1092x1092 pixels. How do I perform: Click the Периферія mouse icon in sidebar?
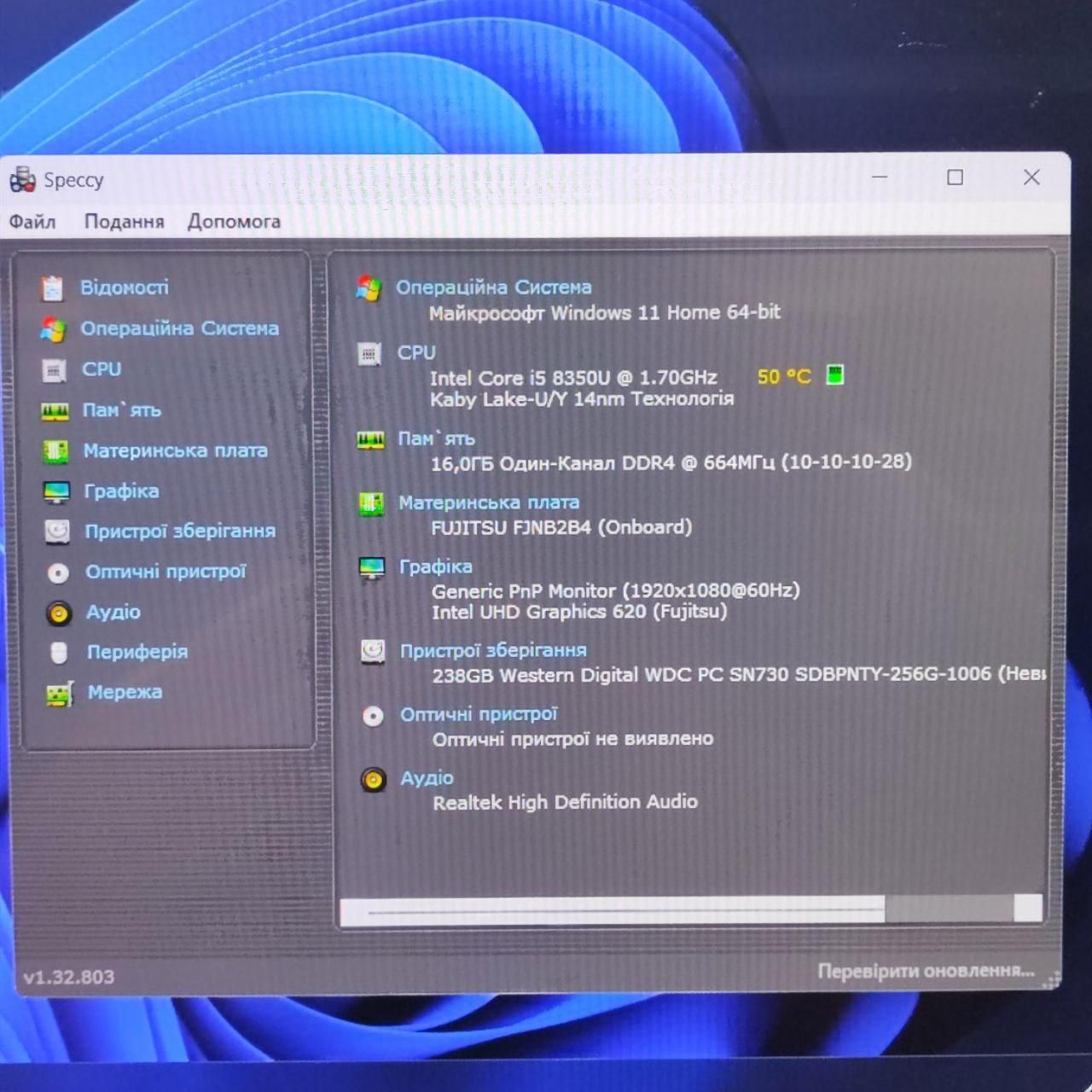[59, 653]
